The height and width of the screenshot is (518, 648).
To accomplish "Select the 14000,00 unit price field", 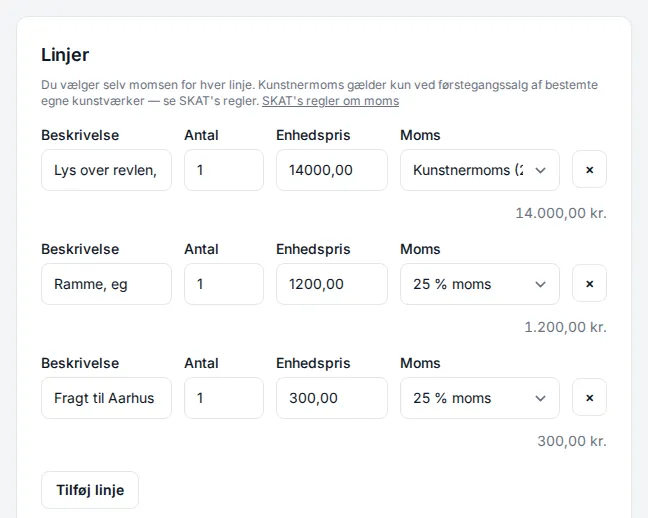I will pyautogui.click(x=332, y=170).
